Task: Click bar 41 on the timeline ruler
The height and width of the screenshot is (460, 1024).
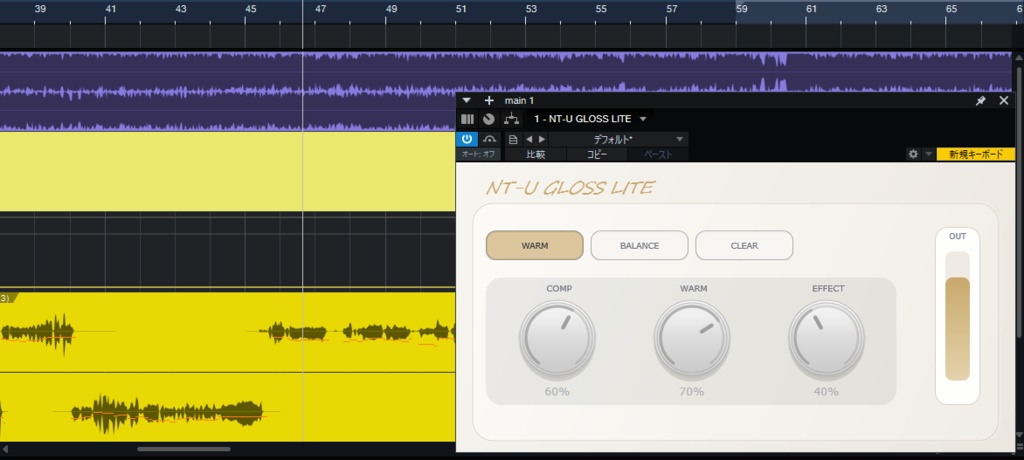Action: tap(110, 9)
